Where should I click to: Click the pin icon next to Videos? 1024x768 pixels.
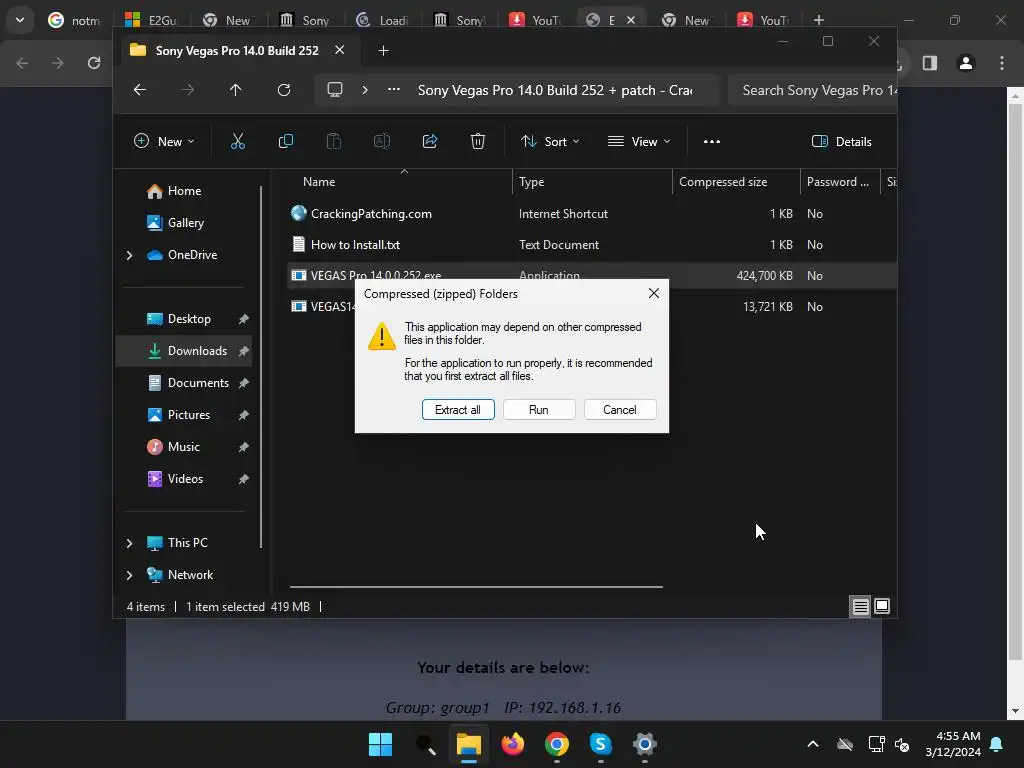(243, 479)
